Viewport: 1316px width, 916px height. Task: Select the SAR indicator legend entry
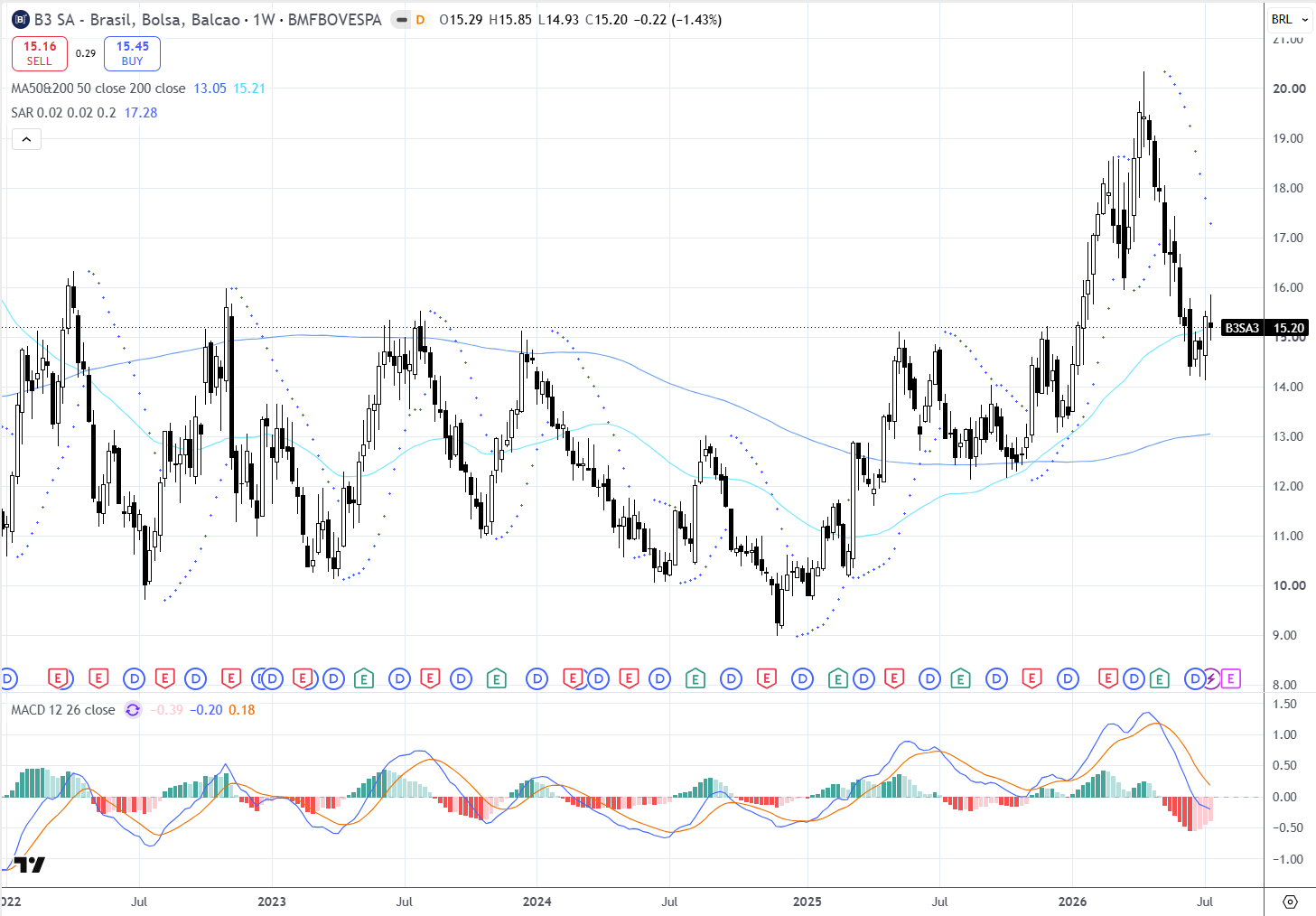click(63, 113)
